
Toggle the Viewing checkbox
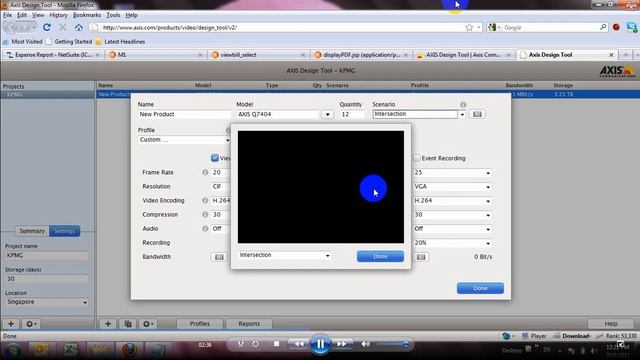click(215, 158)
